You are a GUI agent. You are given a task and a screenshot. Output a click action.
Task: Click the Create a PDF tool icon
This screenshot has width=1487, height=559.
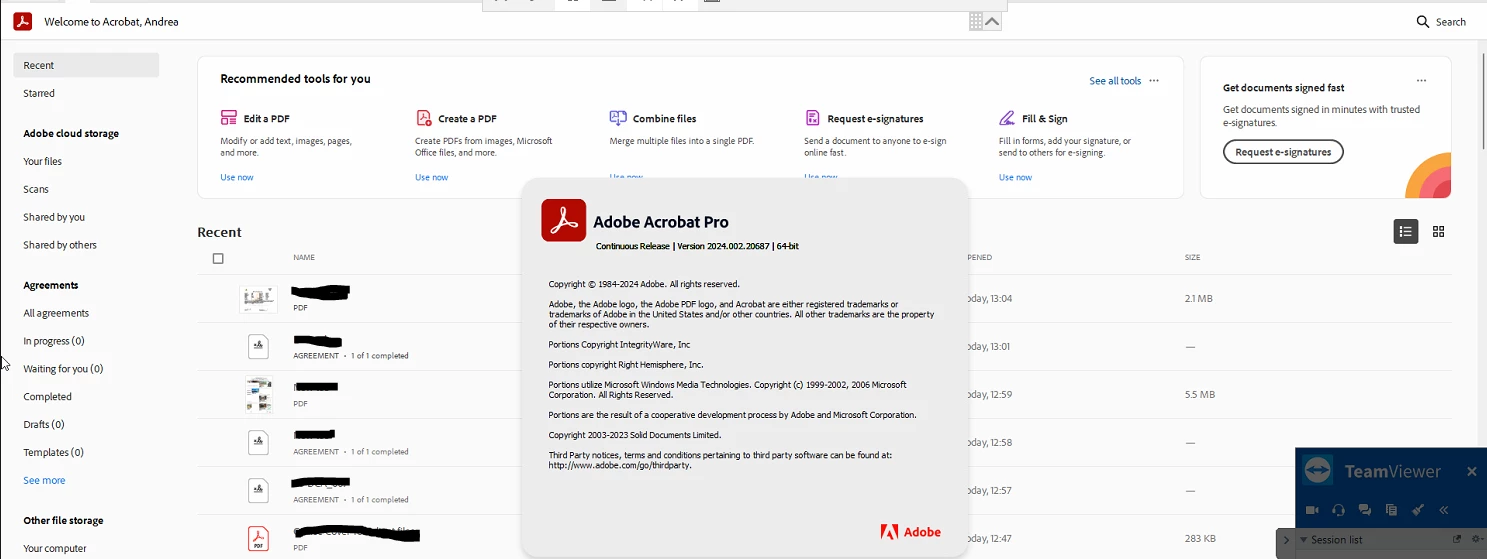coord(424,118)
